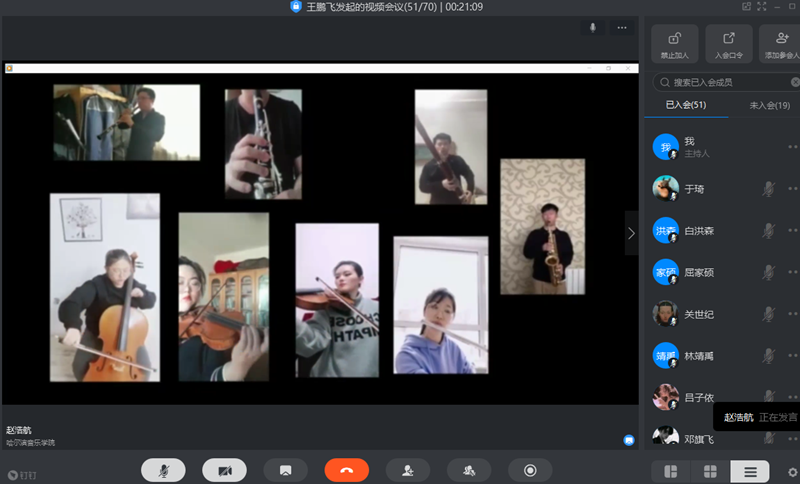This screenshot has width=800, height=484.
Task: Collapse side panel with the chevron arrow
Action: pyautogui.click(x=631, y=233)
